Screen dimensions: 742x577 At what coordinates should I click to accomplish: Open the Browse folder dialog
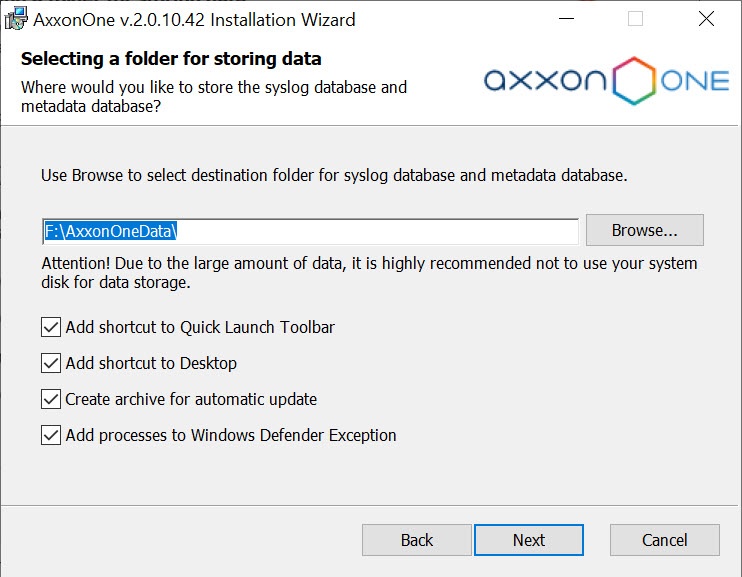pos(644,230)
